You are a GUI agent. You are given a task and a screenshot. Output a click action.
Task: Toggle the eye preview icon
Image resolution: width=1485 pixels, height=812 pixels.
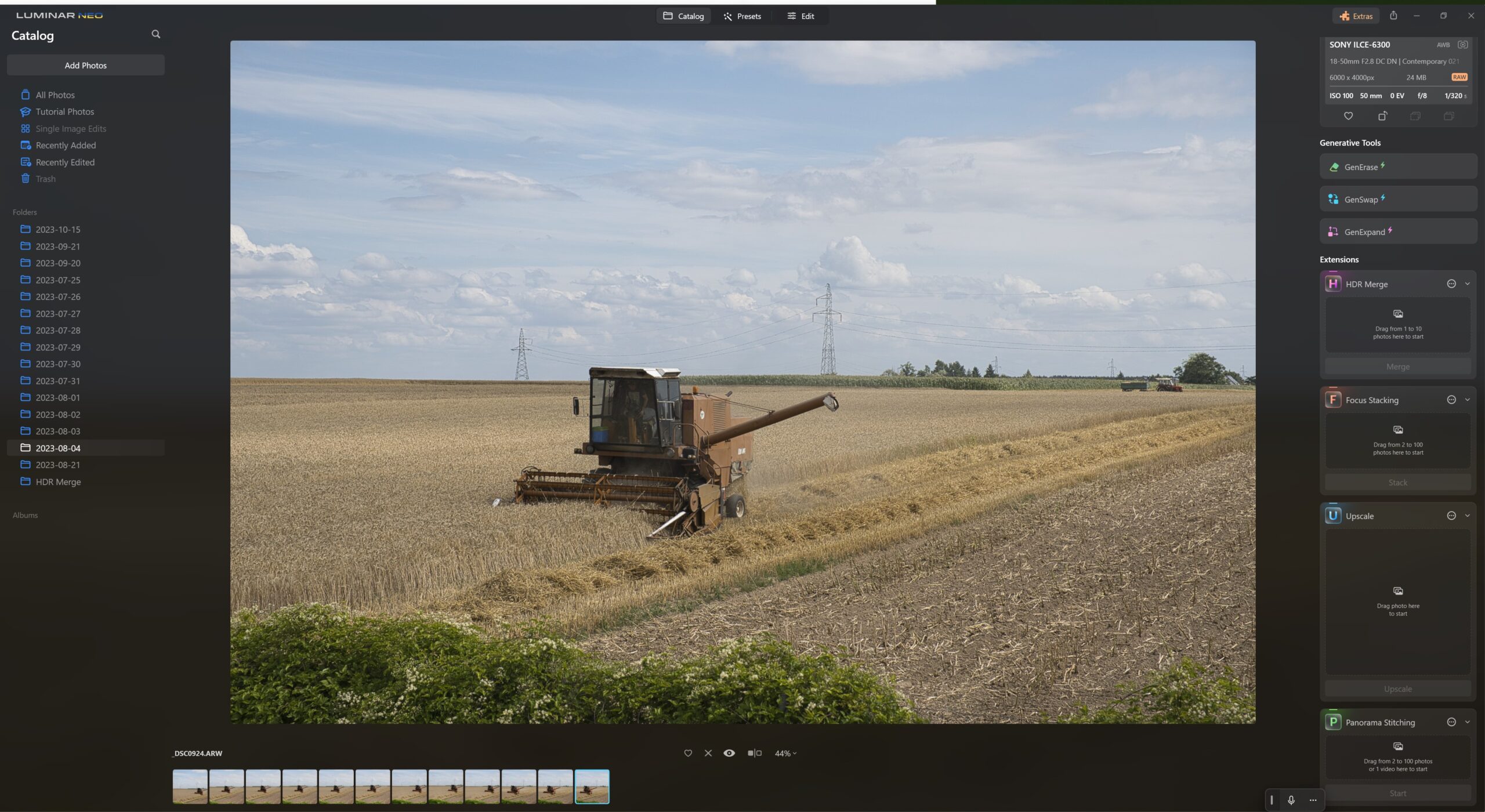click(729, 753)
